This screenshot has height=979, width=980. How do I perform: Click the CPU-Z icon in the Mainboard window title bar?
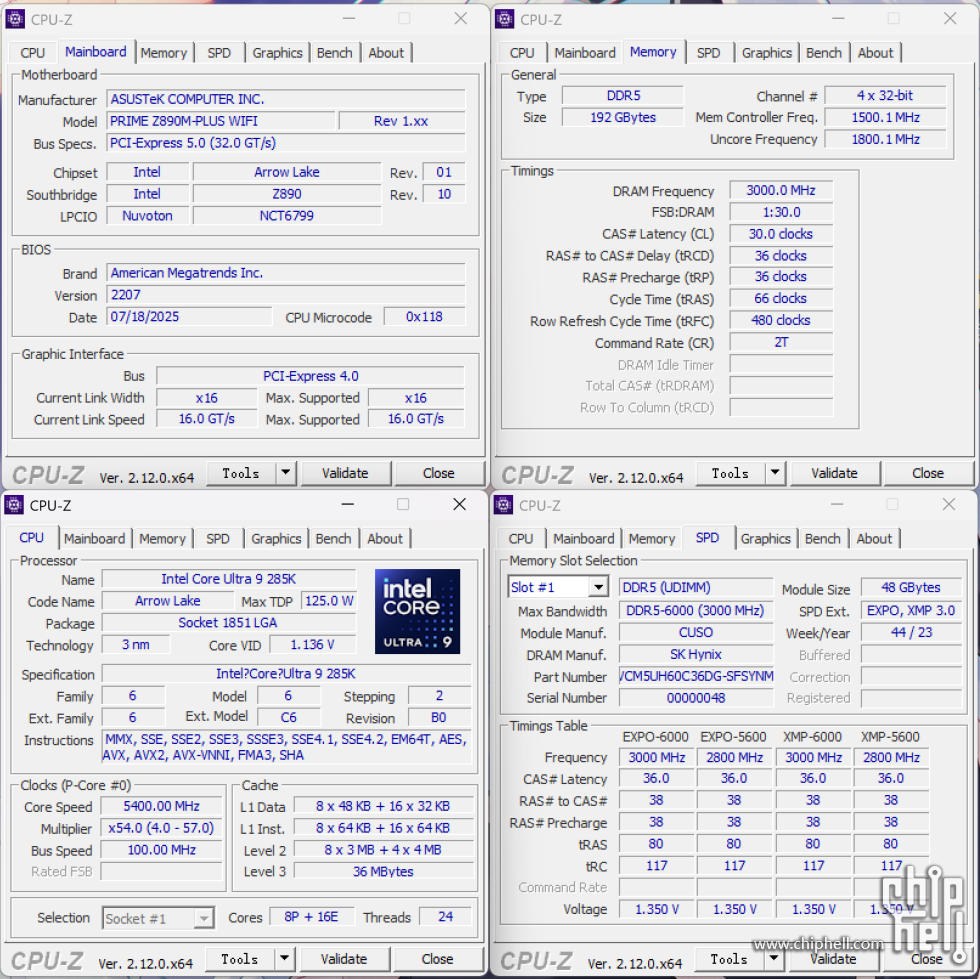click(16, 19)
